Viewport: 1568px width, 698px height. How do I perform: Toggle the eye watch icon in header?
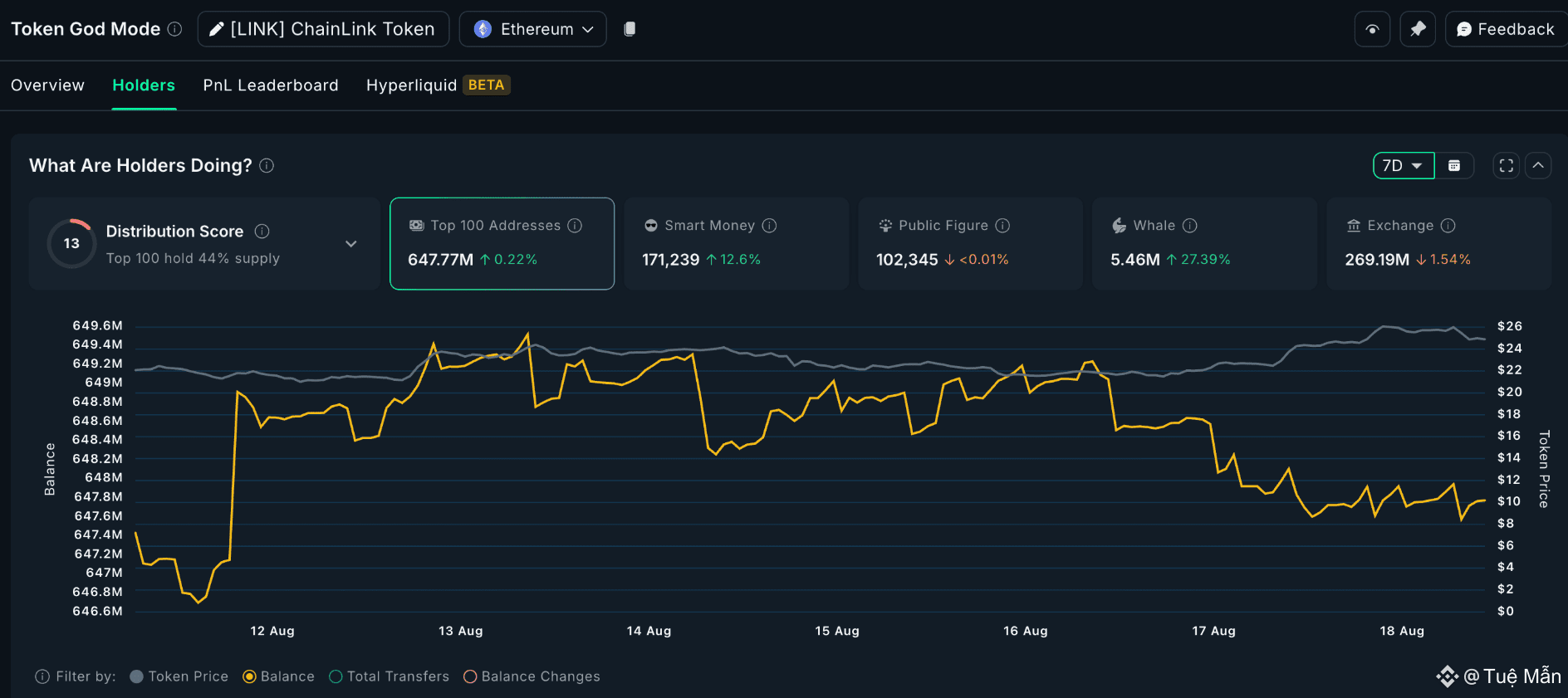(x=1372, y=29)
